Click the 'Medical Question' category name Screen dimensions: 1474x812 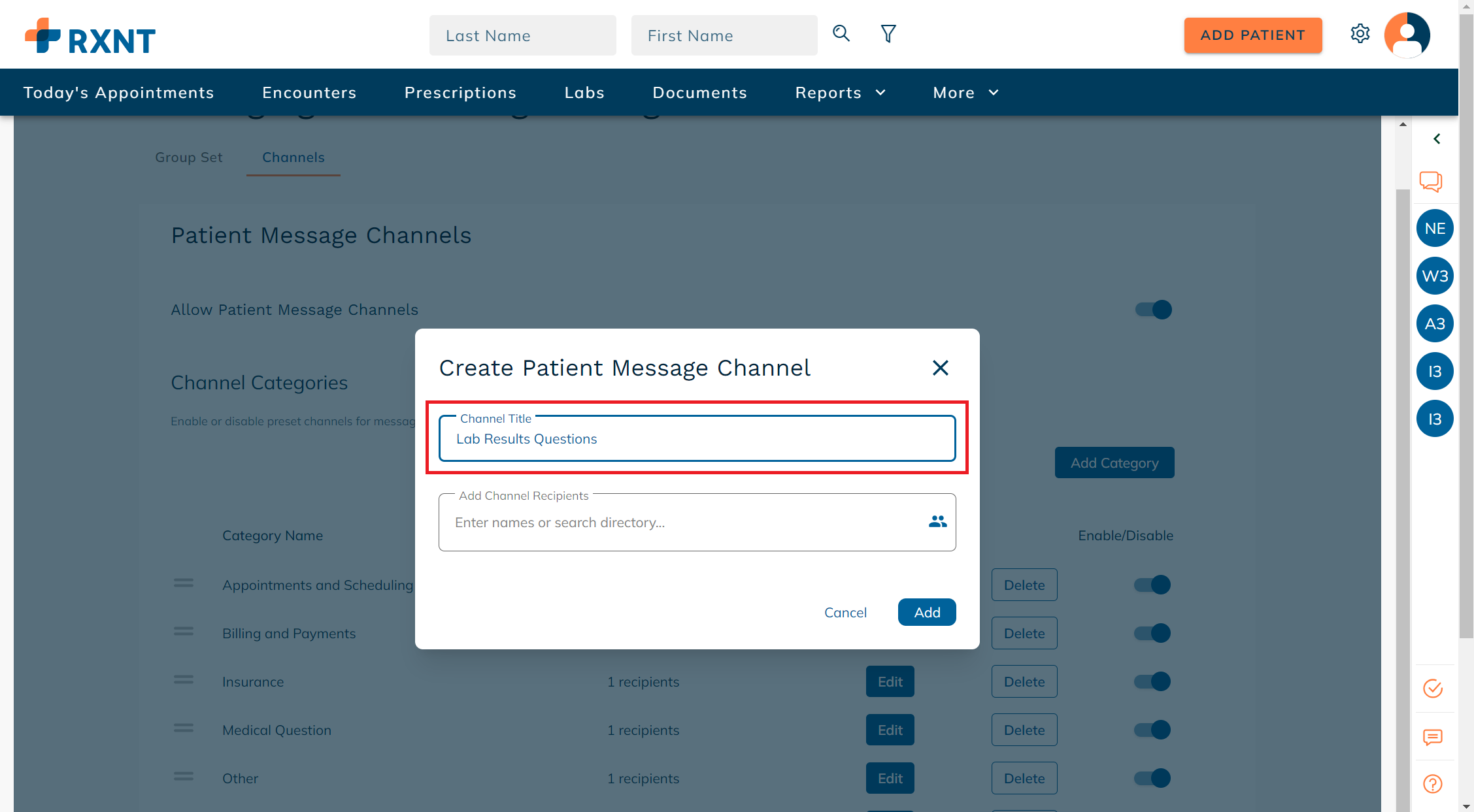[x=276, y=730]
